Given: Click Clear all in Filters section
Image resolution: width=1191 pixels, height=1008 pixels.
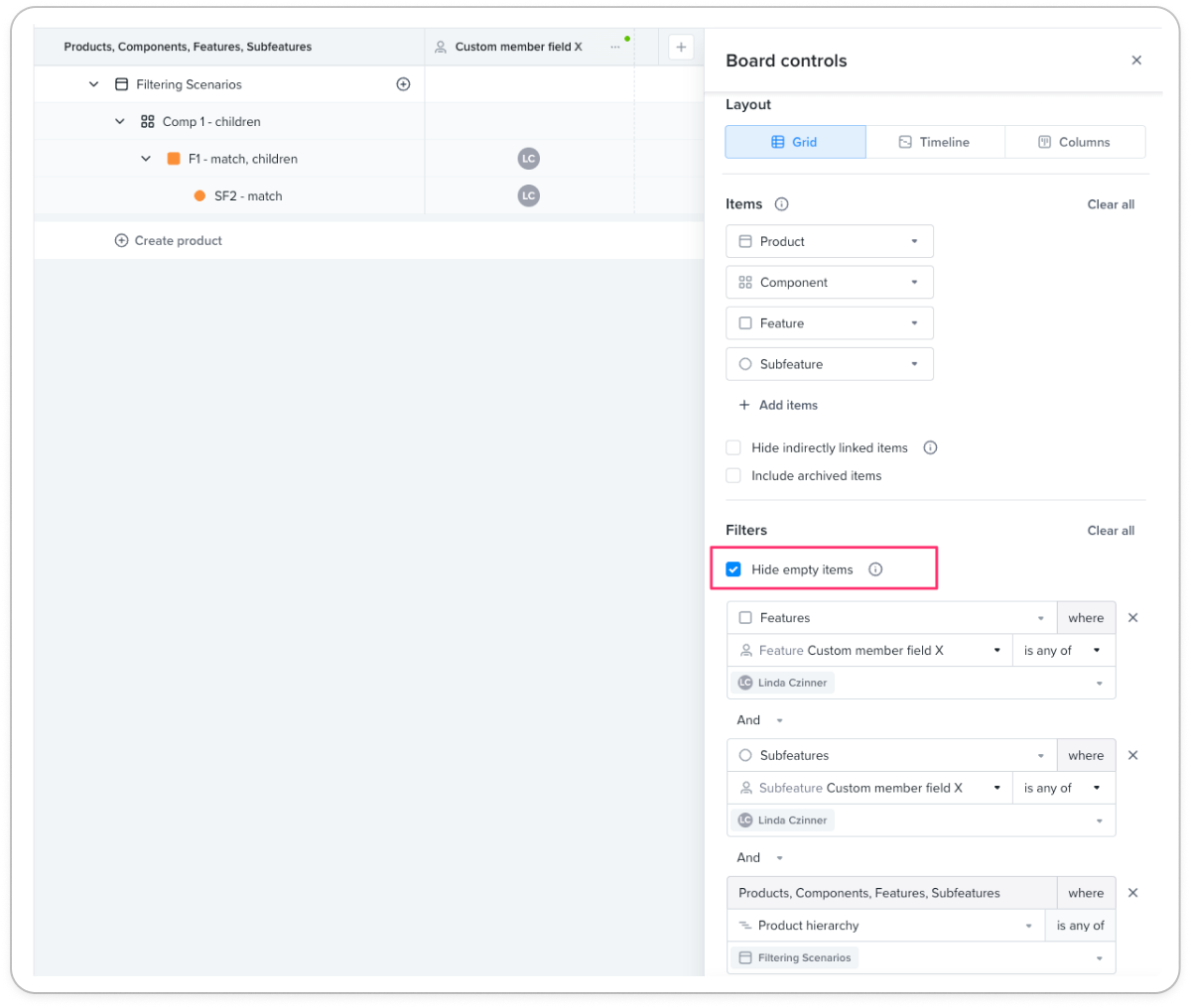Looking at the screenshot, I should 1111,531.
